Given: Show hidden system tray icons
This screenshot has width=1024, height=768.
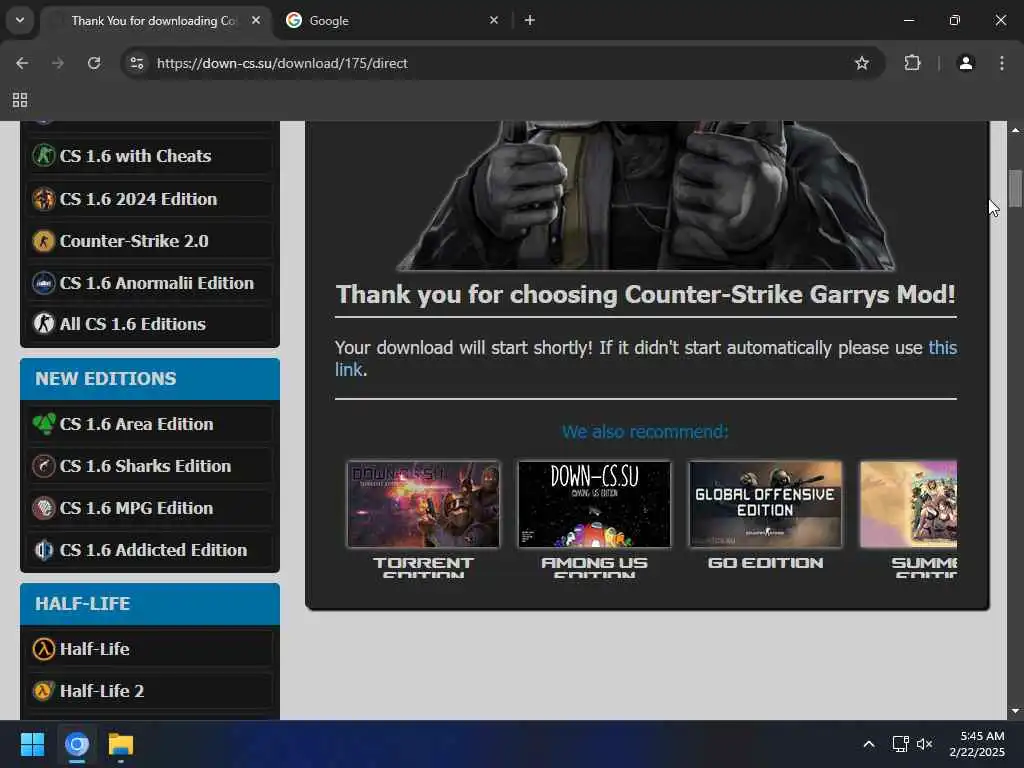Looking at the screenshot, I should (x=869, y=744).
